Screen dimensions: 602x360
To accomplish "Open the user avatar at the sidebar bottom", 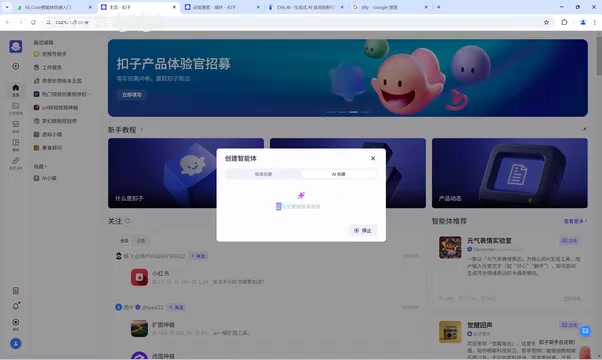I will pos(16,343).
